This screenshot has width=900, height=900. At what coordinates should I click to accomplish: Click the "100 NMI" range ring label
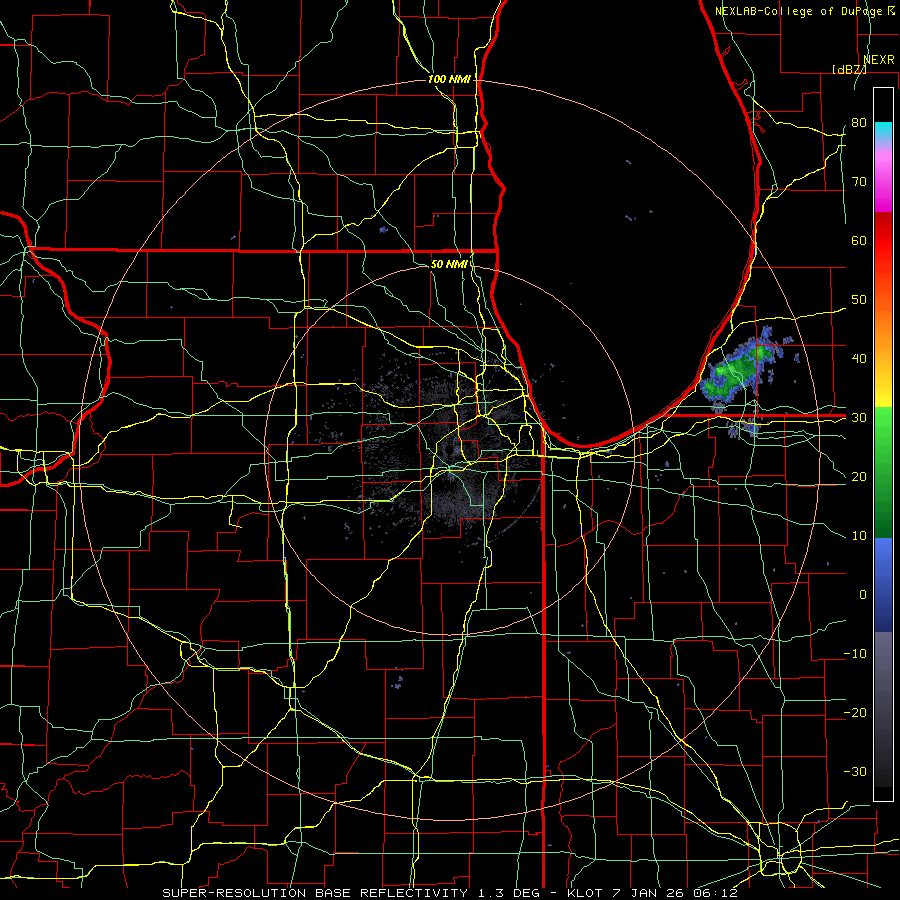pos(449,79)
